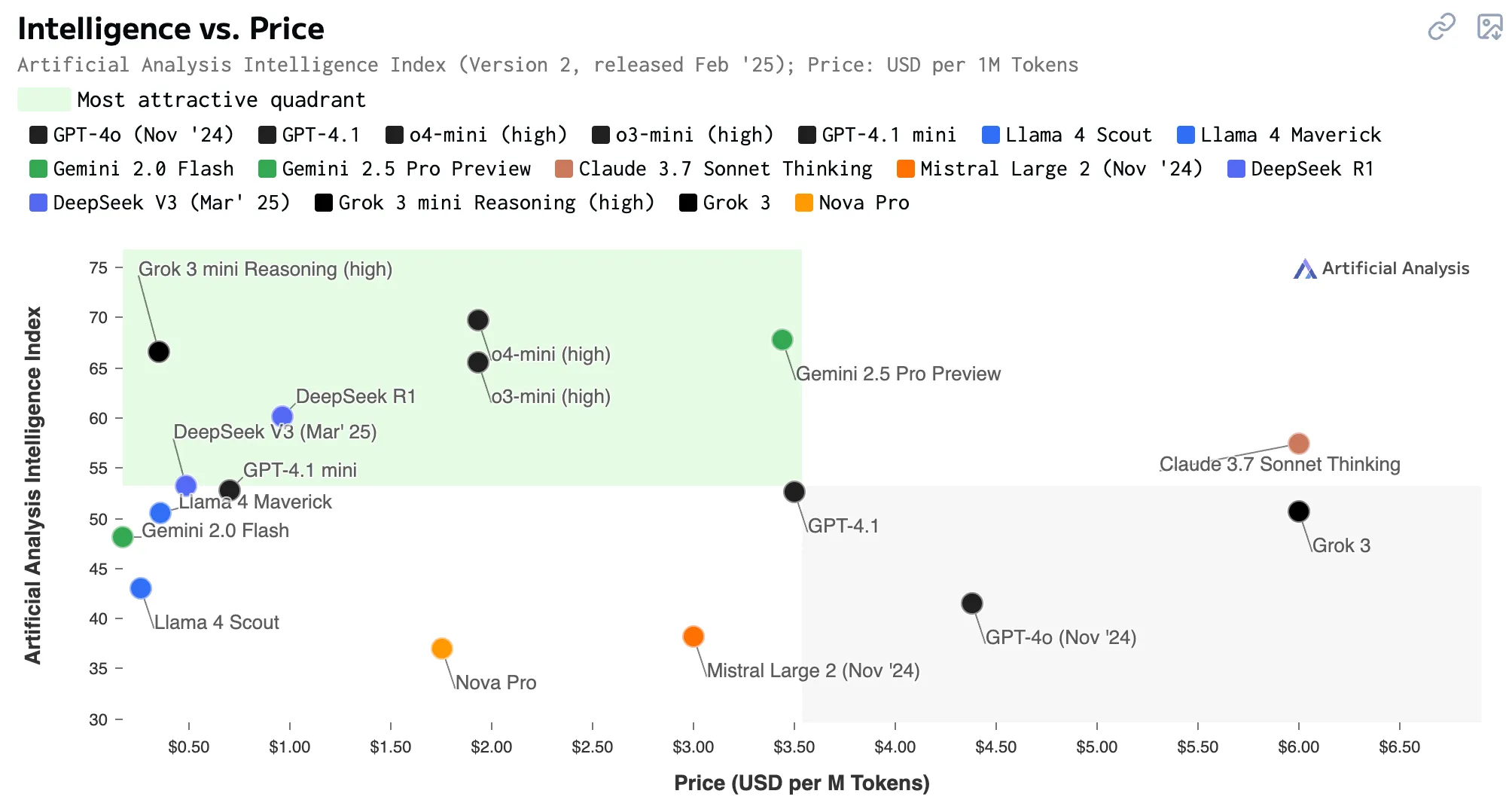This screenshot has width=1512, height=806.
Task: Click the copy link icon
Action: tap(1441, 27)
